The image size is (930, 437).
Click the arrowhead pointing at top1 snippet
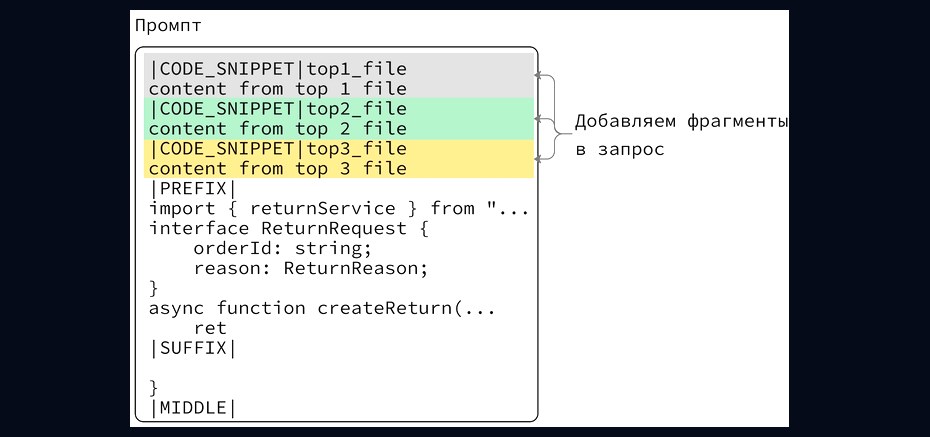point(538,75)
